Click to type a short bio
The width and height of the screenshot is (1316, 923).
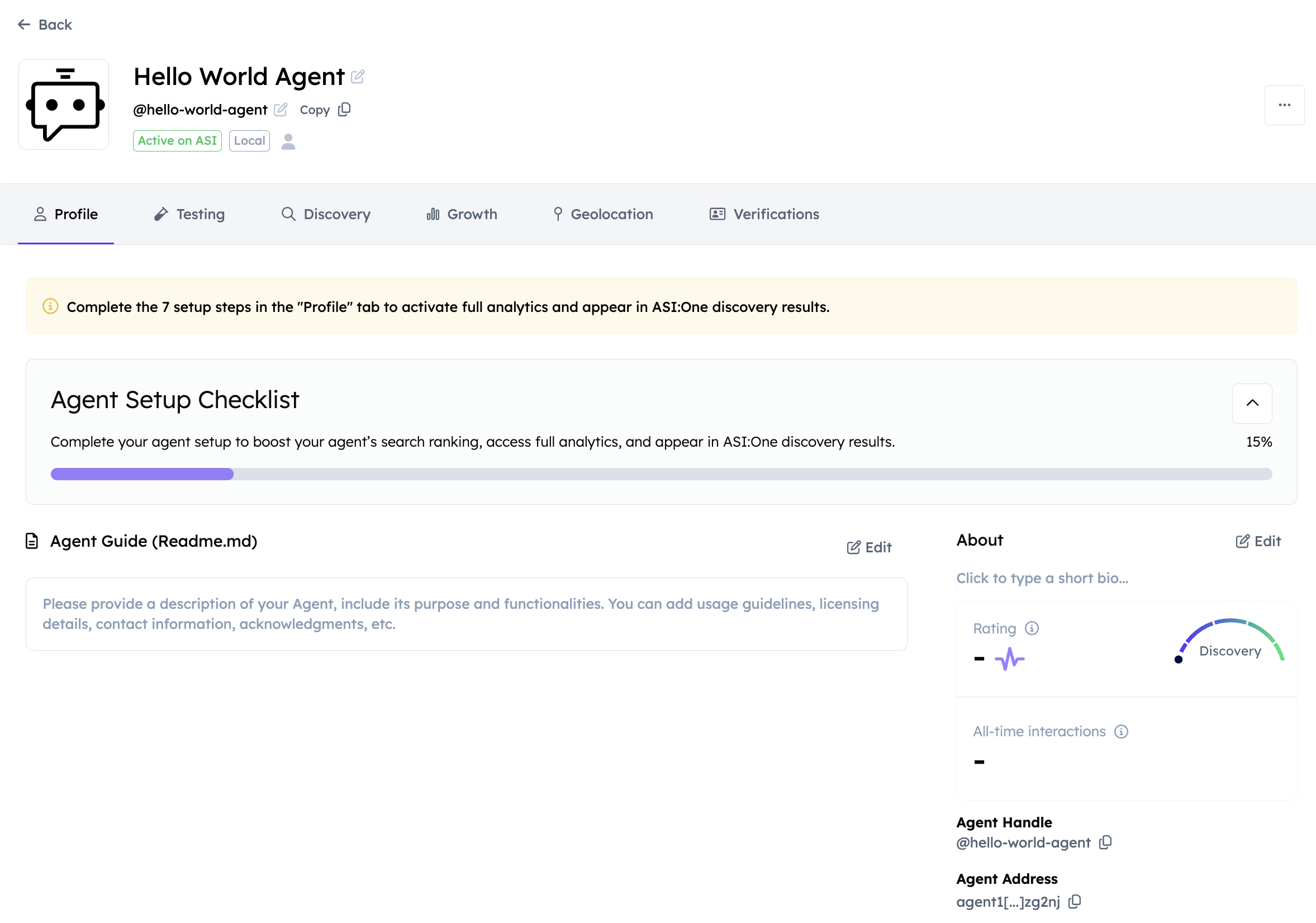(x=1042, y=578)
